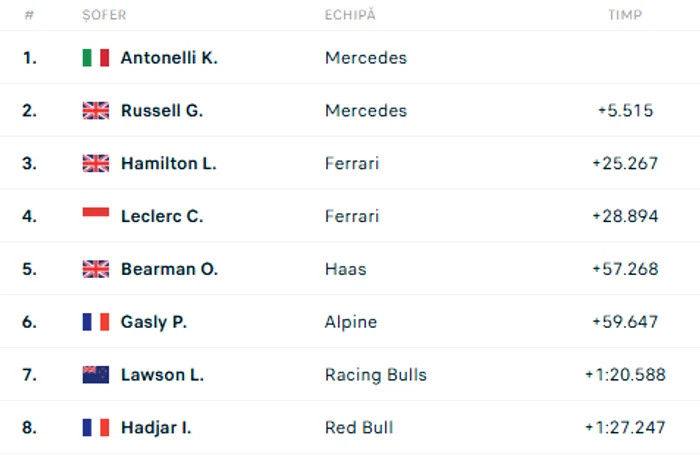Image resolution: width=700 pixels, height=459 pixels.
Task: Click the ECHIPĂ column header
Action: (349, 16)
